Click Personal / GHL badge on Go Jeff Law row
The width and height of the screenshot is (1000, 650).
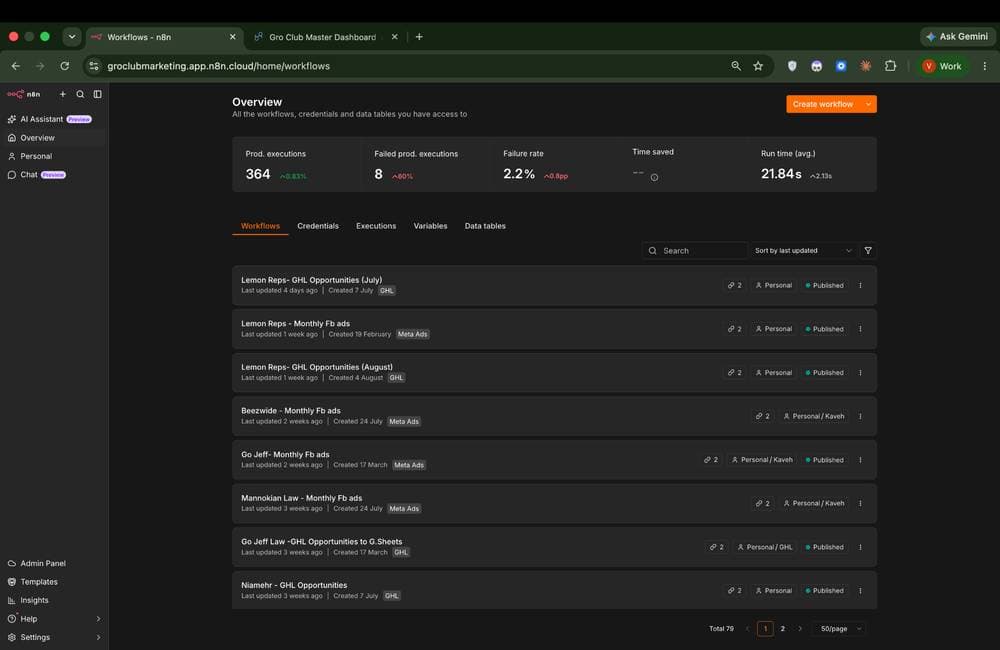click(x=765, y=547)
